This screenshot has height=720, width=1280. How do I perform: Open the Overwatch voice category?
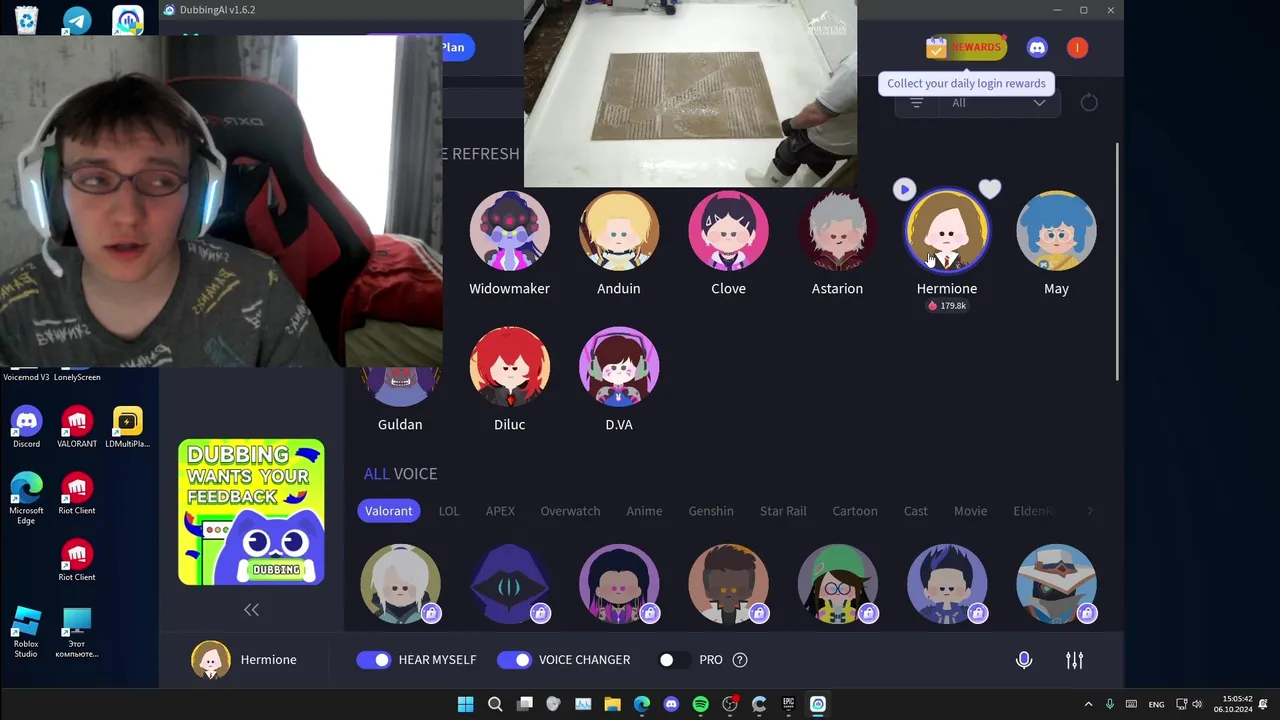pyautogui.click(x=570, y=511)
